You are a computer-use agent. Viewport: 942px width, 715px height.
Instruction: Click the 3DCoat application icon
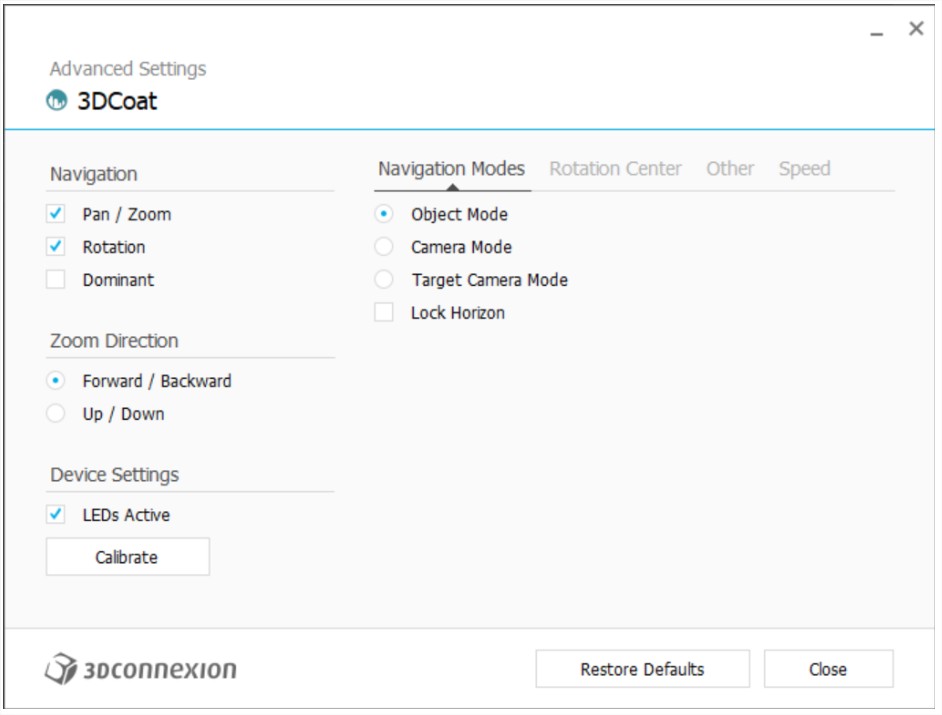click(x=57, y=100)
